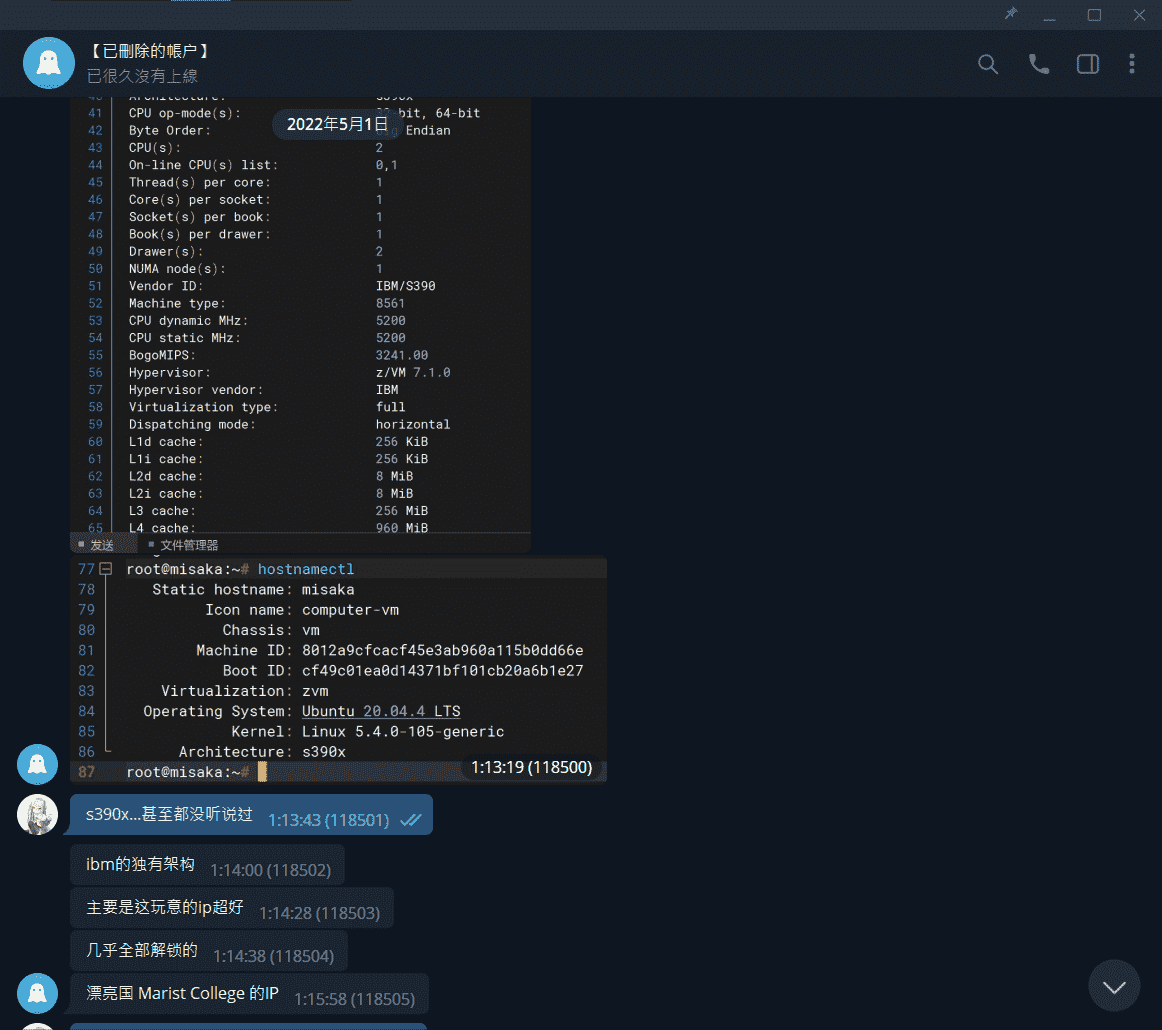Click the double-check read receipt icon
Viewport: 1162px width, 1030px height.
coord(410,820)
